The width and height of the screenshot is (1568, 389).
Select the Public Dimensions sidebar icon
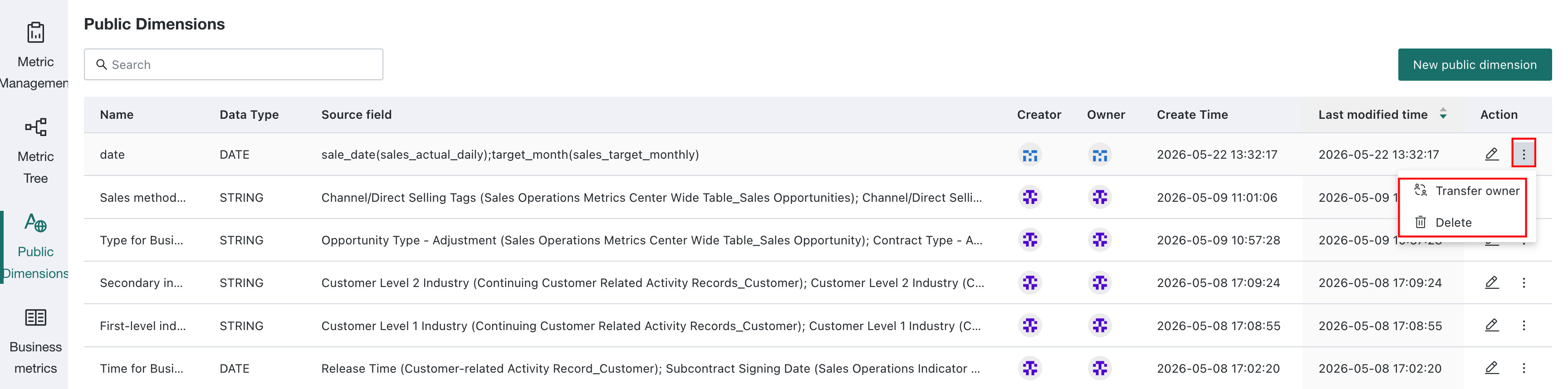pyautogui.click(x=35, y=223)
